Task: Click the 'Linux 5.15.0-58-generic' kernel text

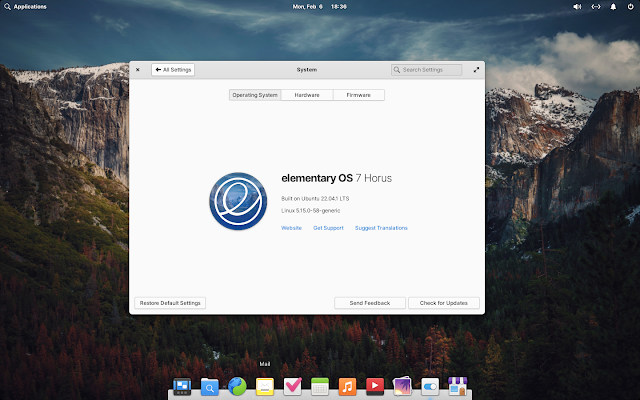Action: tap(311, 211)
